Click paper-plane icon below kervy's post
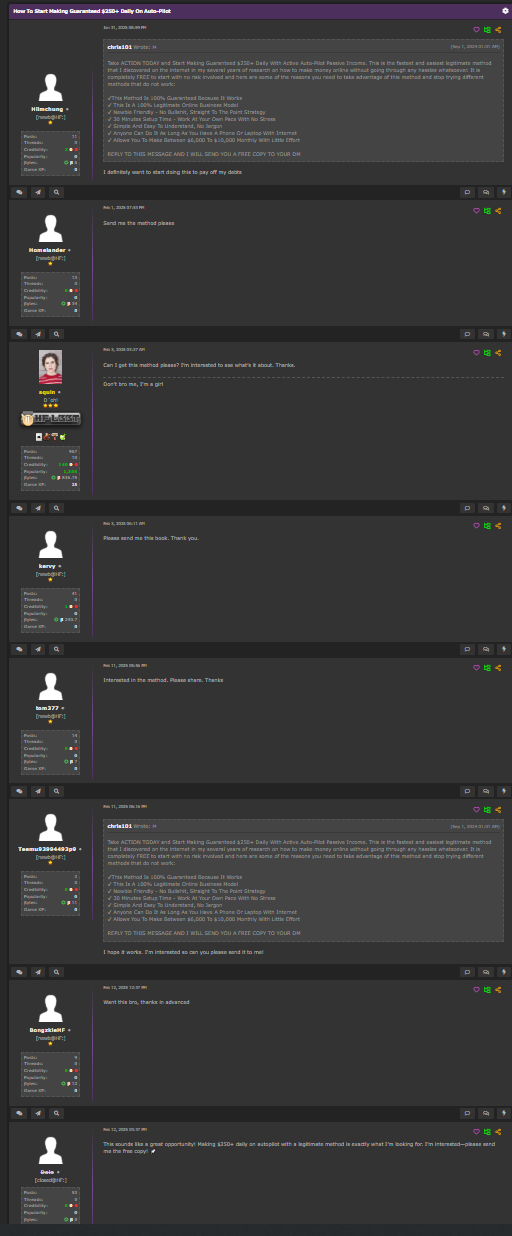 click(x=38, y=649)
